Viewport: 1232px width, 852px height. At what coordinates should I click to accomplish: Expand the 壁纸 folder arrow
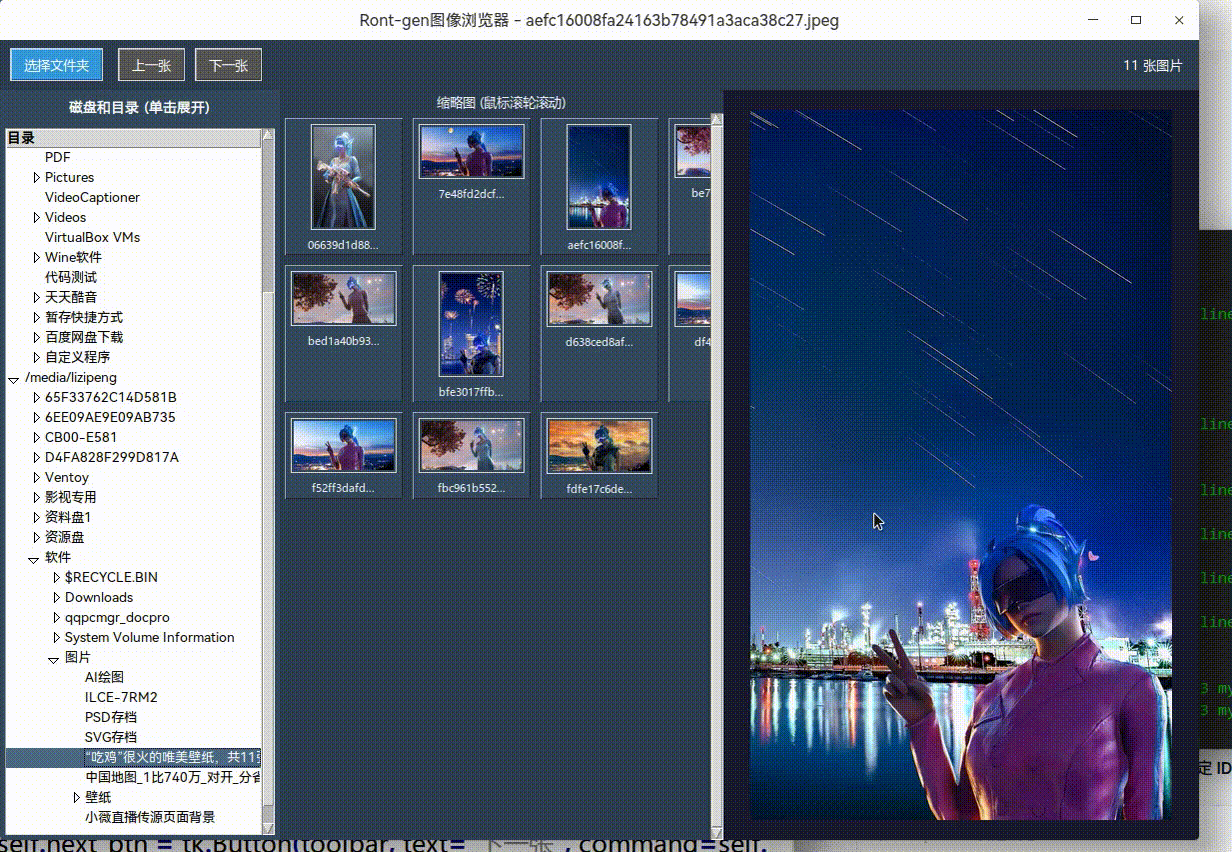(x=77, y=797)
